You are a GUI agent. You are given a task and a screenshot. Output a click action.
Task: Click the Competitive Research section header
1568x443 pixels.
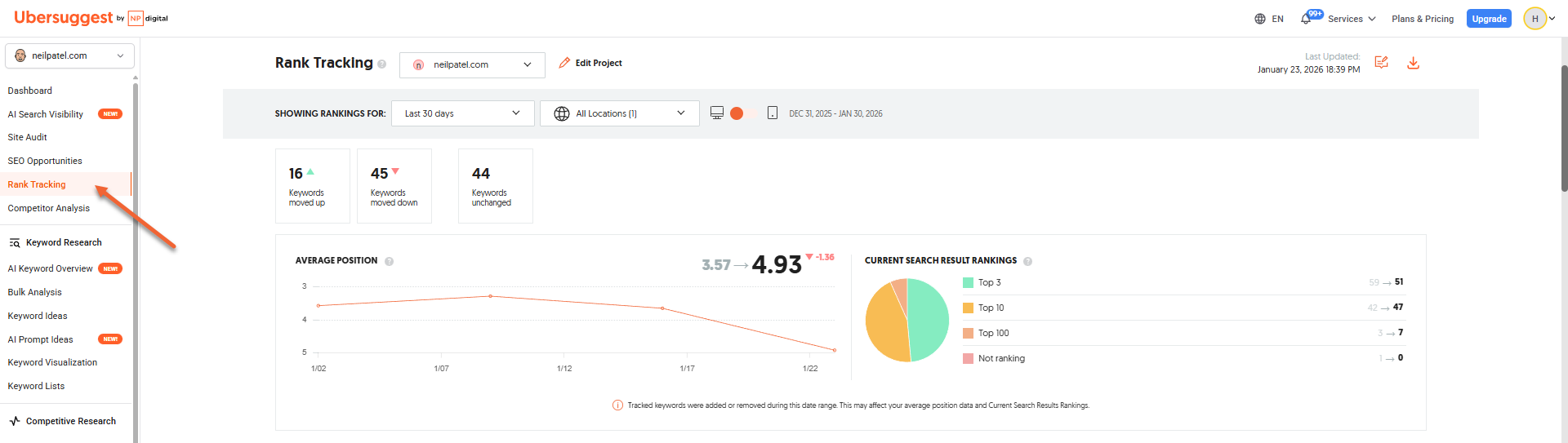click(x=71, y=421)
